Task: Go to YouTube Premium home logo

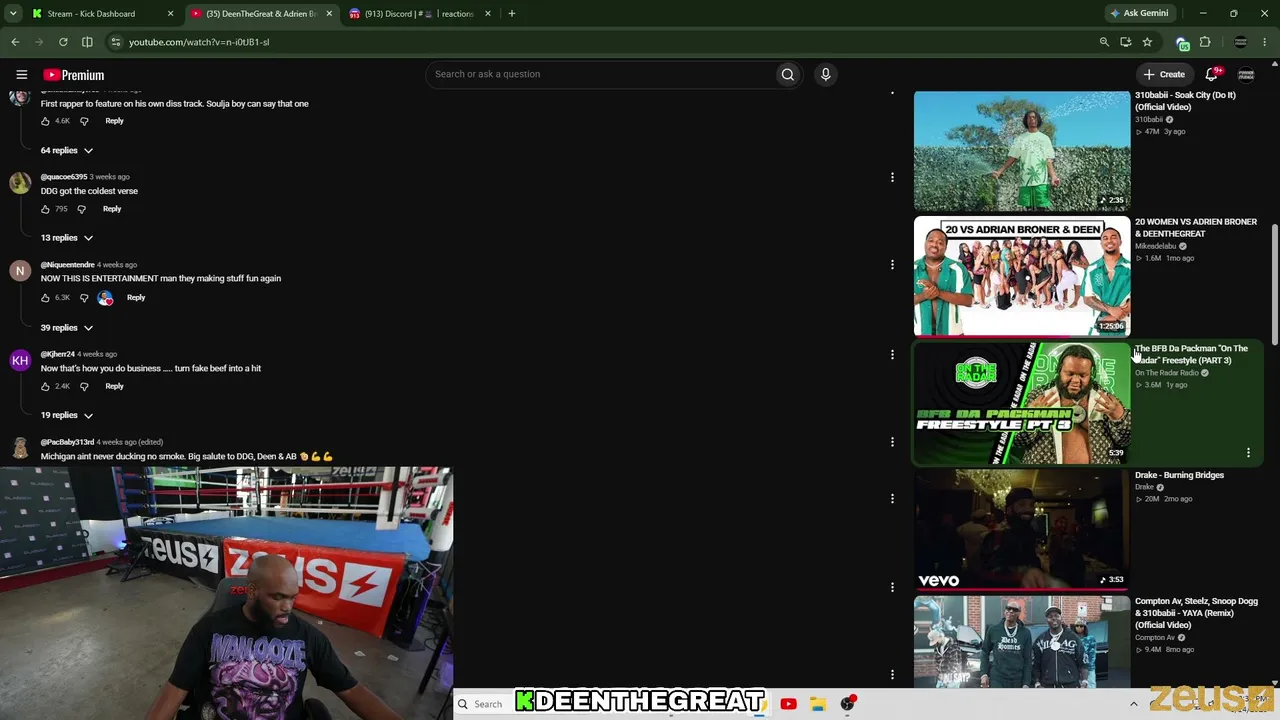Action: (73, 75)
